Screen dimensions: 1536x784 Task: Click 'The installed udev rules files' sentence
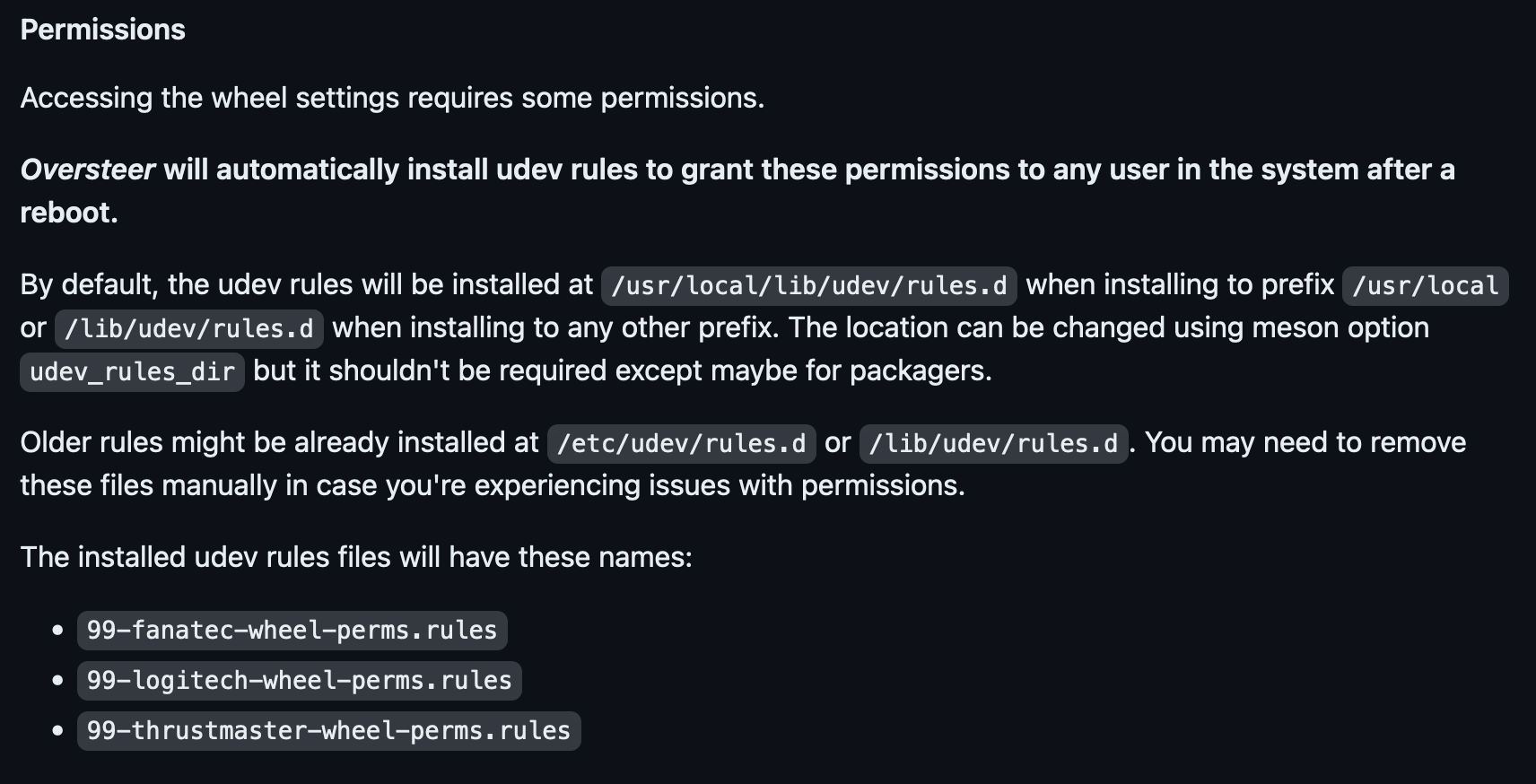point(356,557)
